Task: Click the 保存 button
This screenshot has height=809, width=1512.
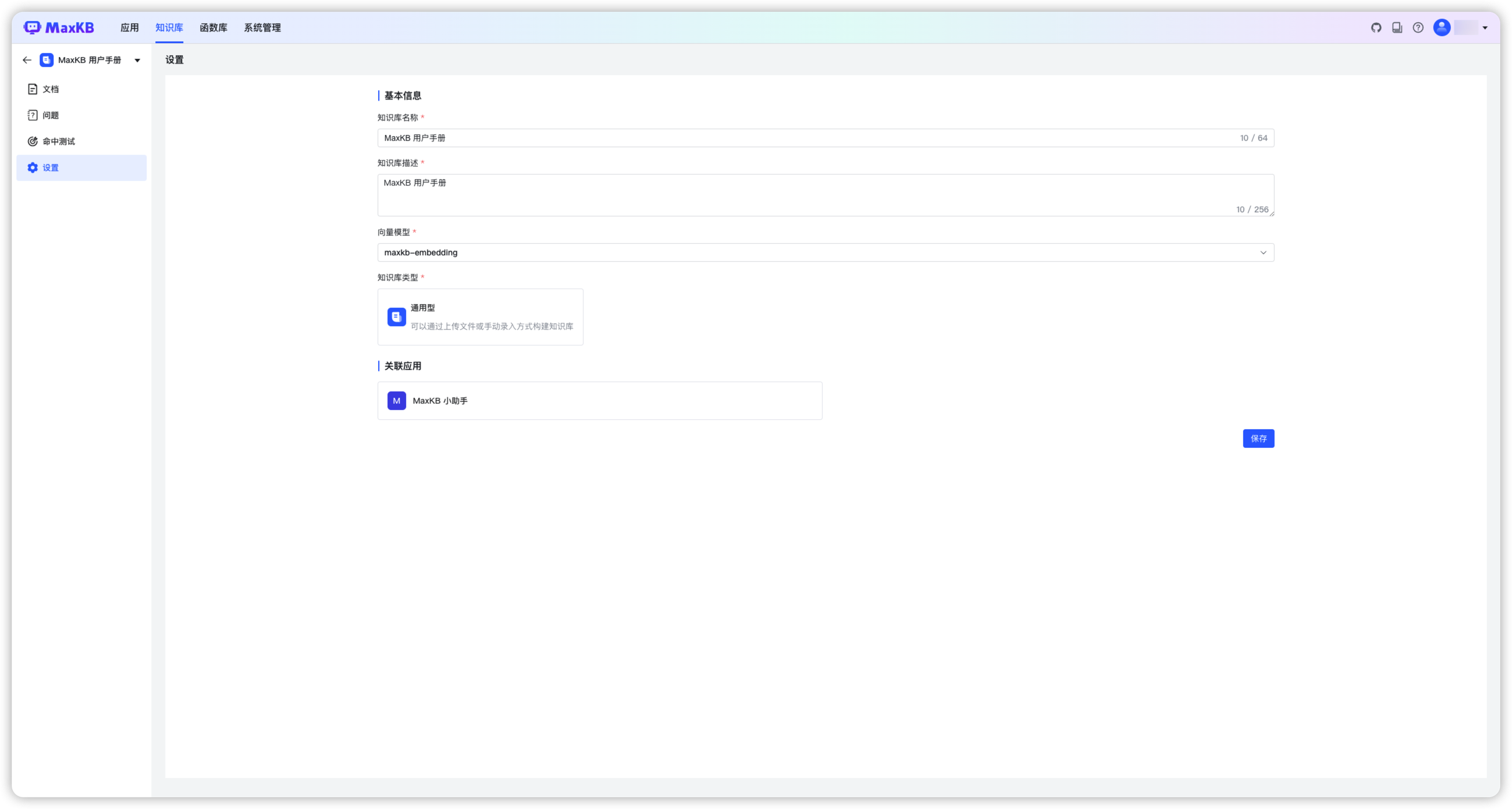Action: (1258, 439)
